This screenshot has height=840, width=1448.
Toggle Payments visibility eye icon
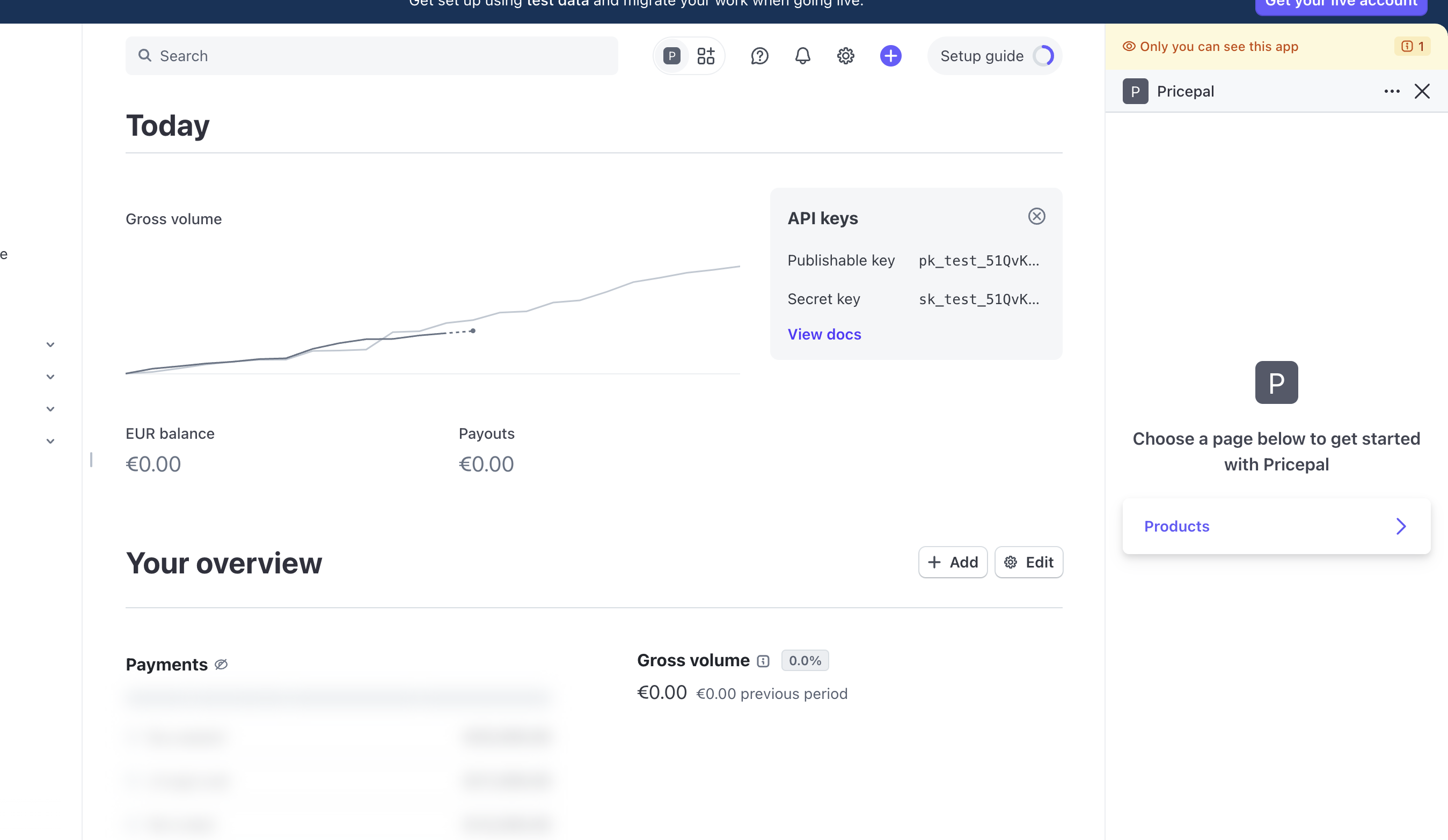pyautogui.click(x=221, y=664)
